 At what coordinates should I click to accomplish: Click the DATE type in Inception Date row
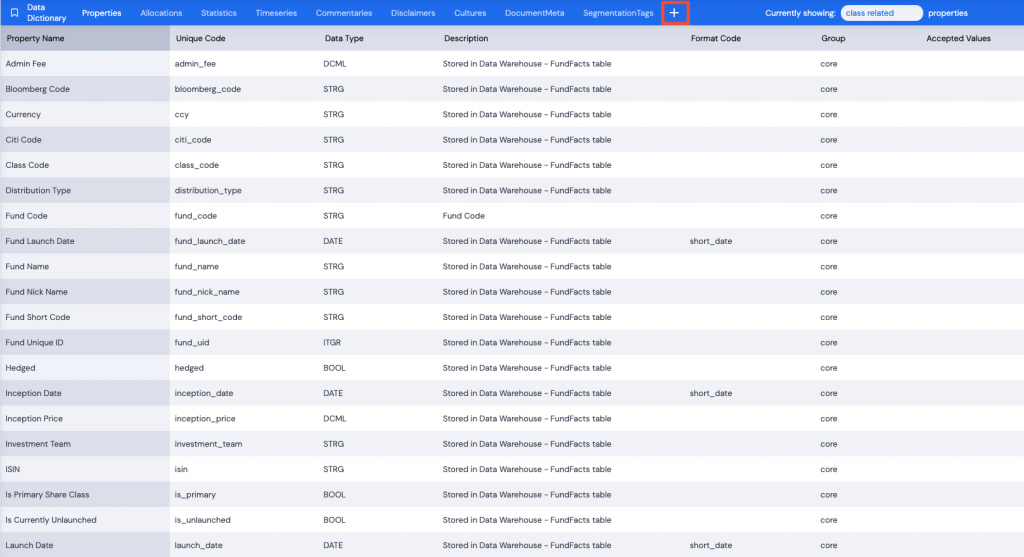point(333,393)
